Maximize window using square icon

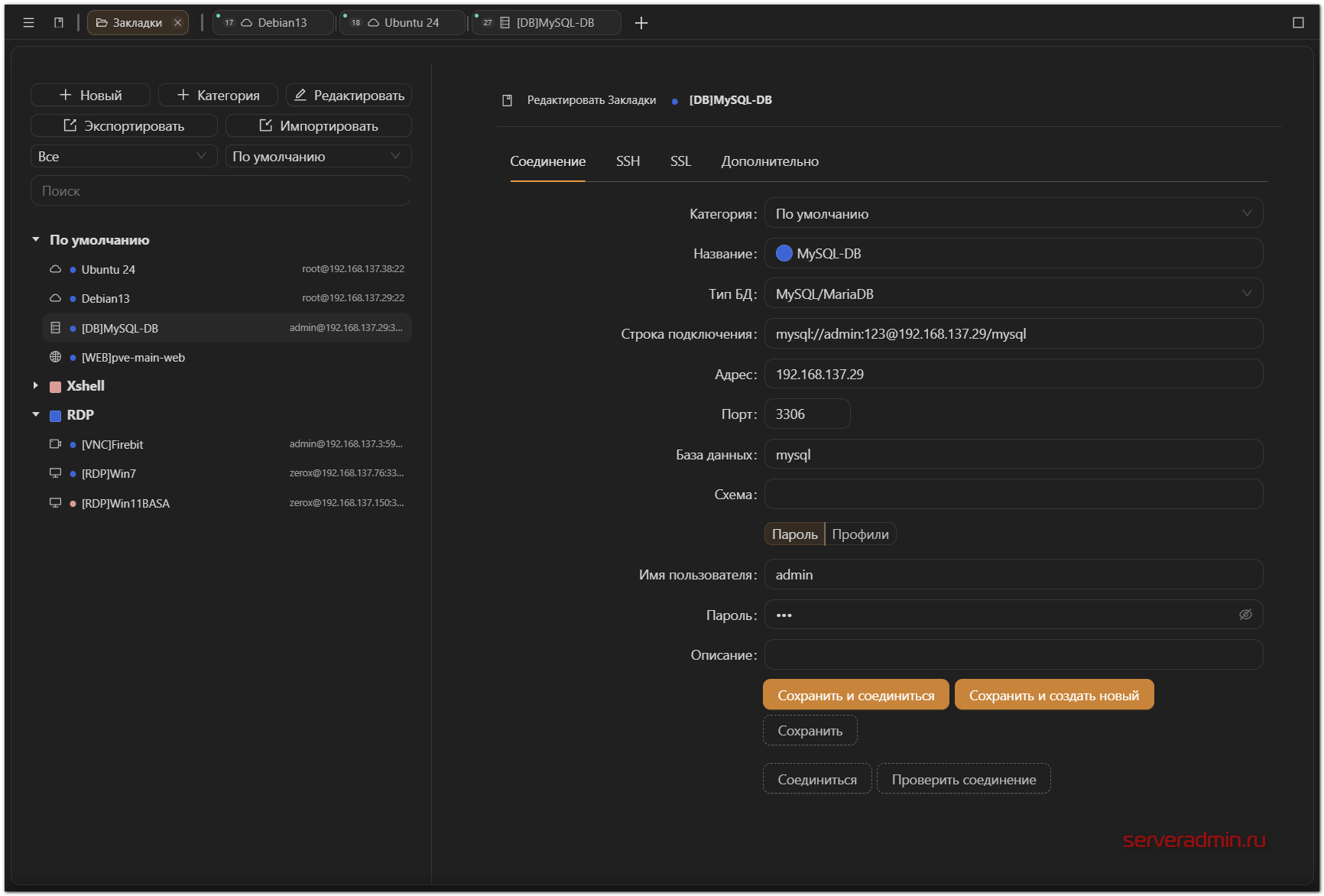(x=1298, y=23)
